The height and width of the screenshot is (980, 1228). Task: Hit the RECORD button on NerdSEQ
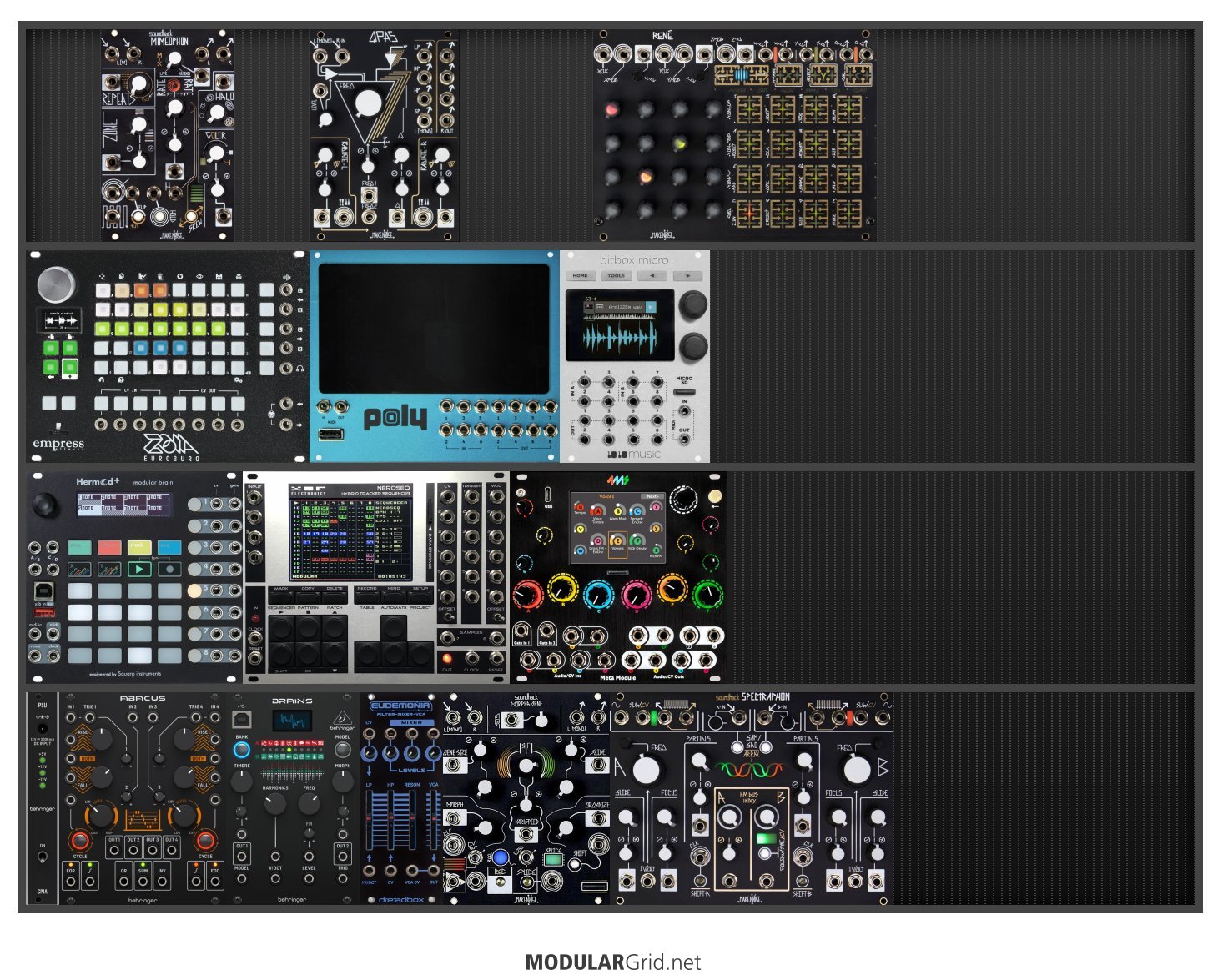click(366, 596)
